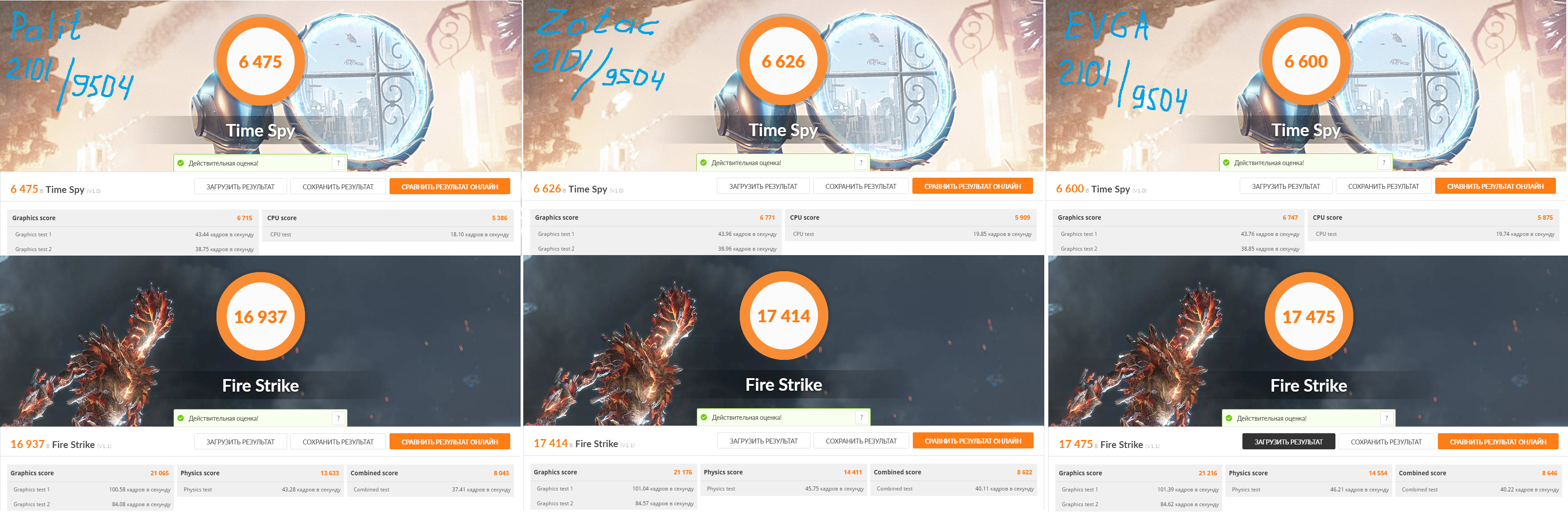Select the Physics score 13 633 row header
Screen dimensions: 1568x512
259,473
